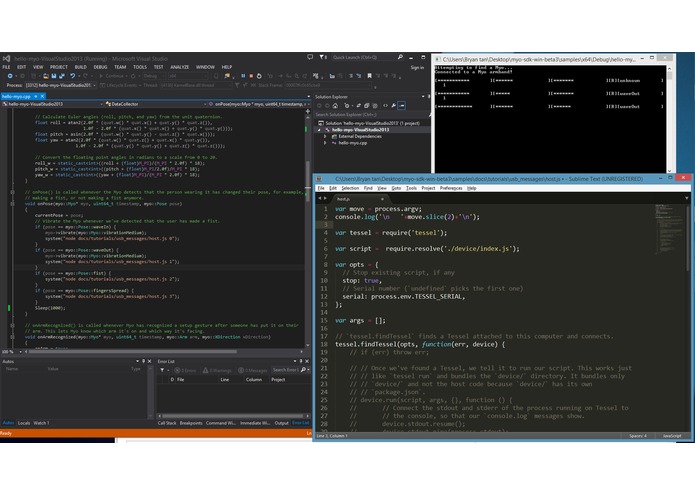Switch to the Breakpoints tab
The image size is (695, 494).
click(x=191, y=423)
